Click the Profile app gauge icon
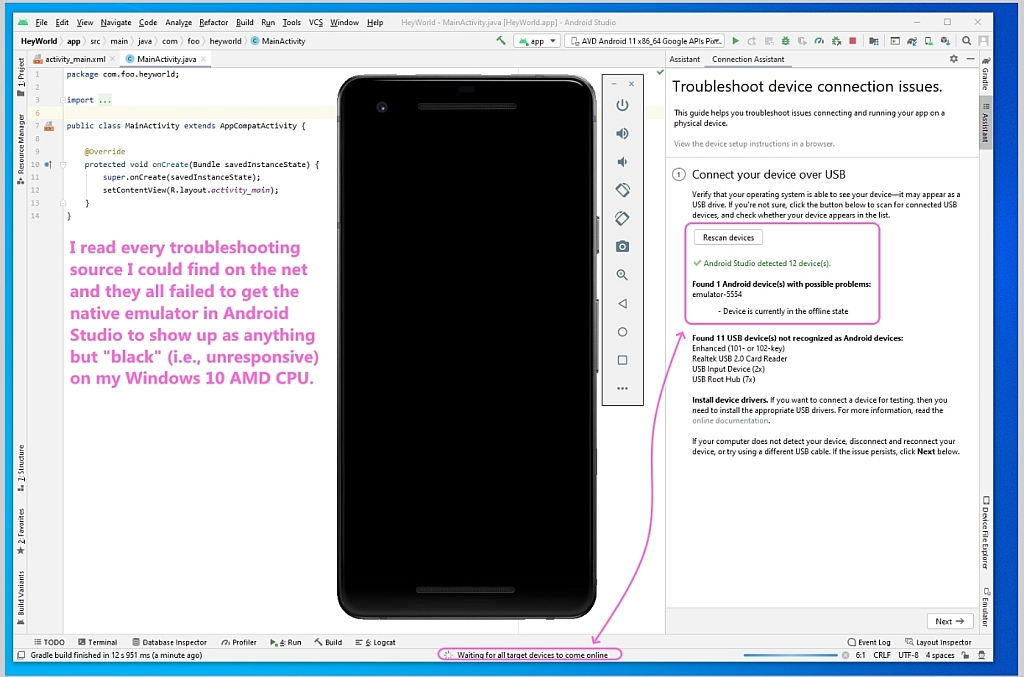1024x677 pixels. click(x=819, y=40)
